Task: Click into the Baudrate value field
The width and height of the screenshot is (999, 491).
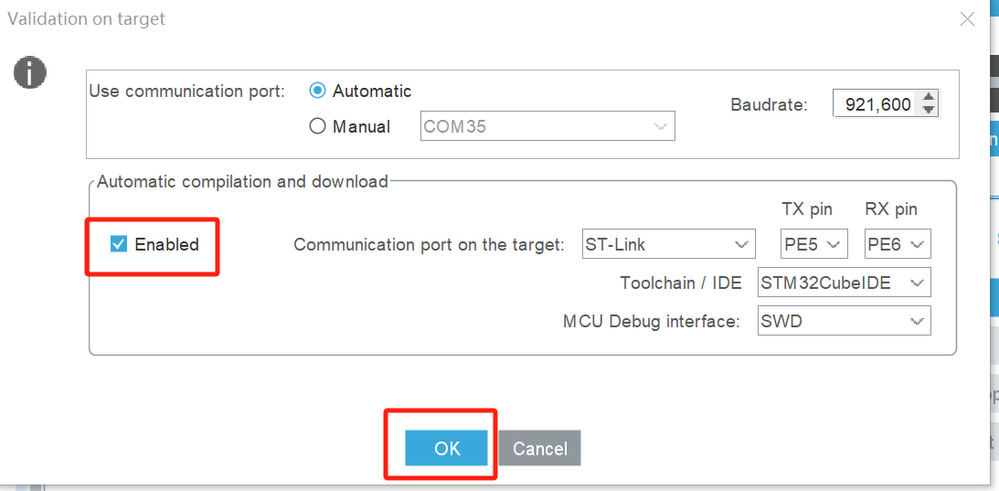Action: [876, 104]
